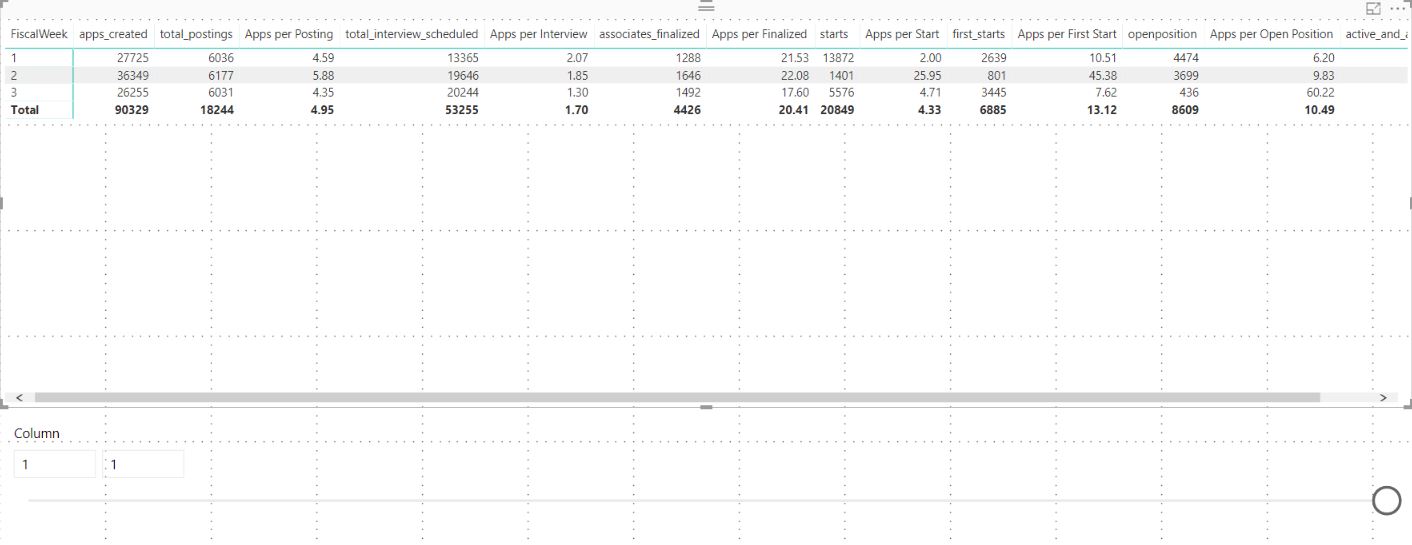Screen dimensions: 1412x545
Task: Click the starts column header
Action: coord(834,34)
